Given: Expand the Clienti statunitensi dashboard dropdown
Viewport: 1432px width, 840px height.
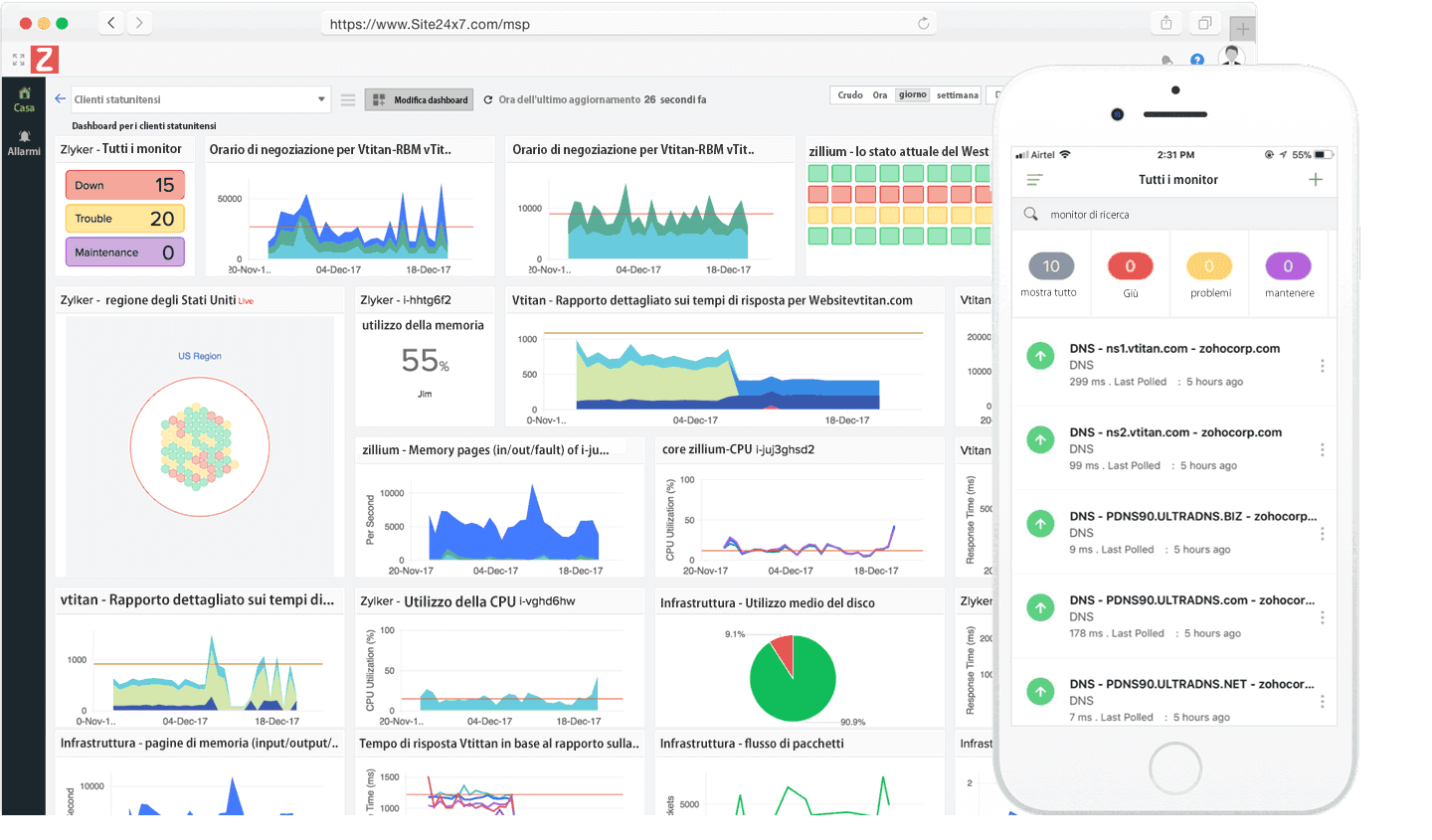Looking at the screenshot, I should 321,99.
